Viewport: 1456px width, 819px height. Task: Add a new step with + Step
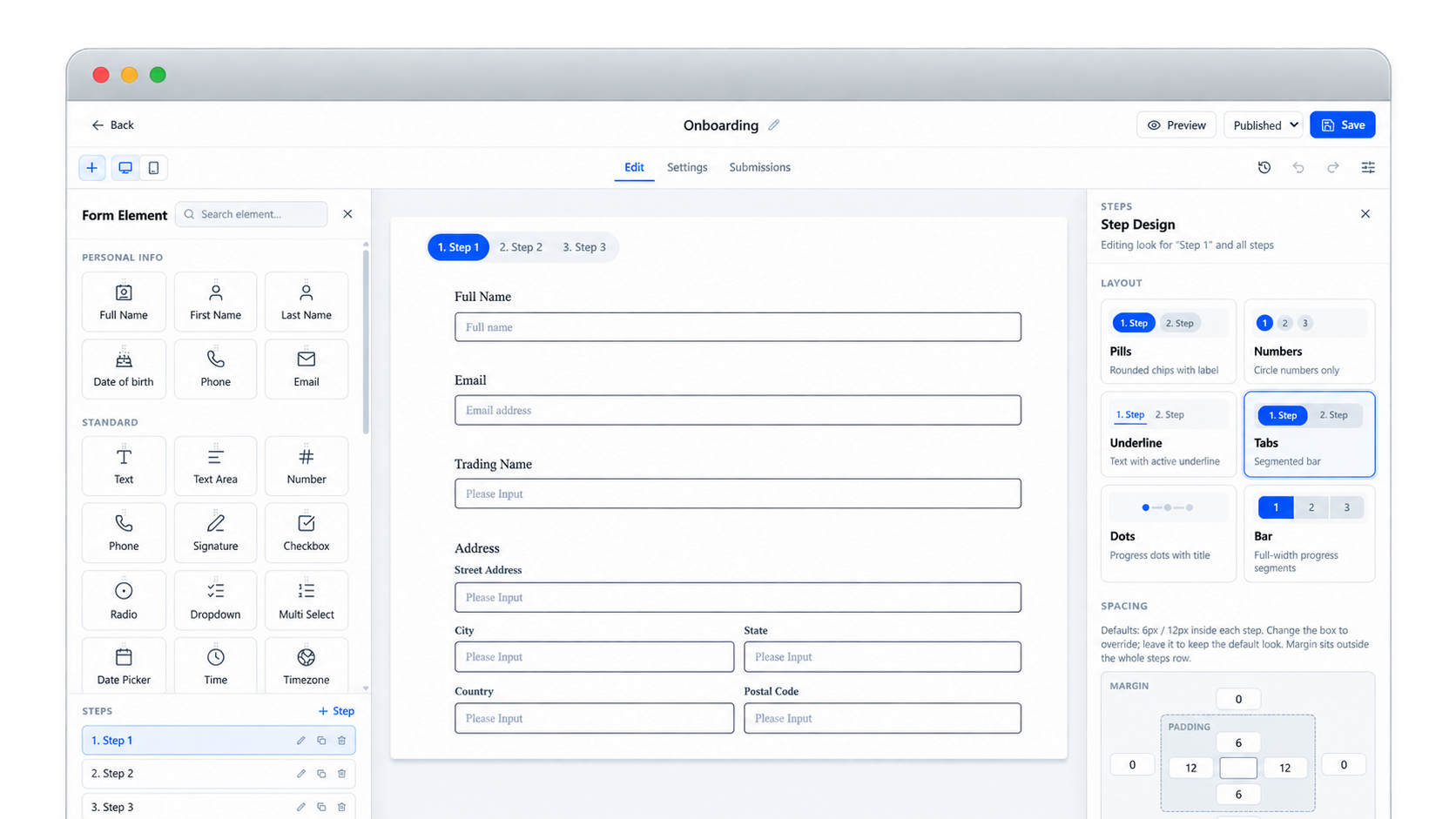[336, 711]
